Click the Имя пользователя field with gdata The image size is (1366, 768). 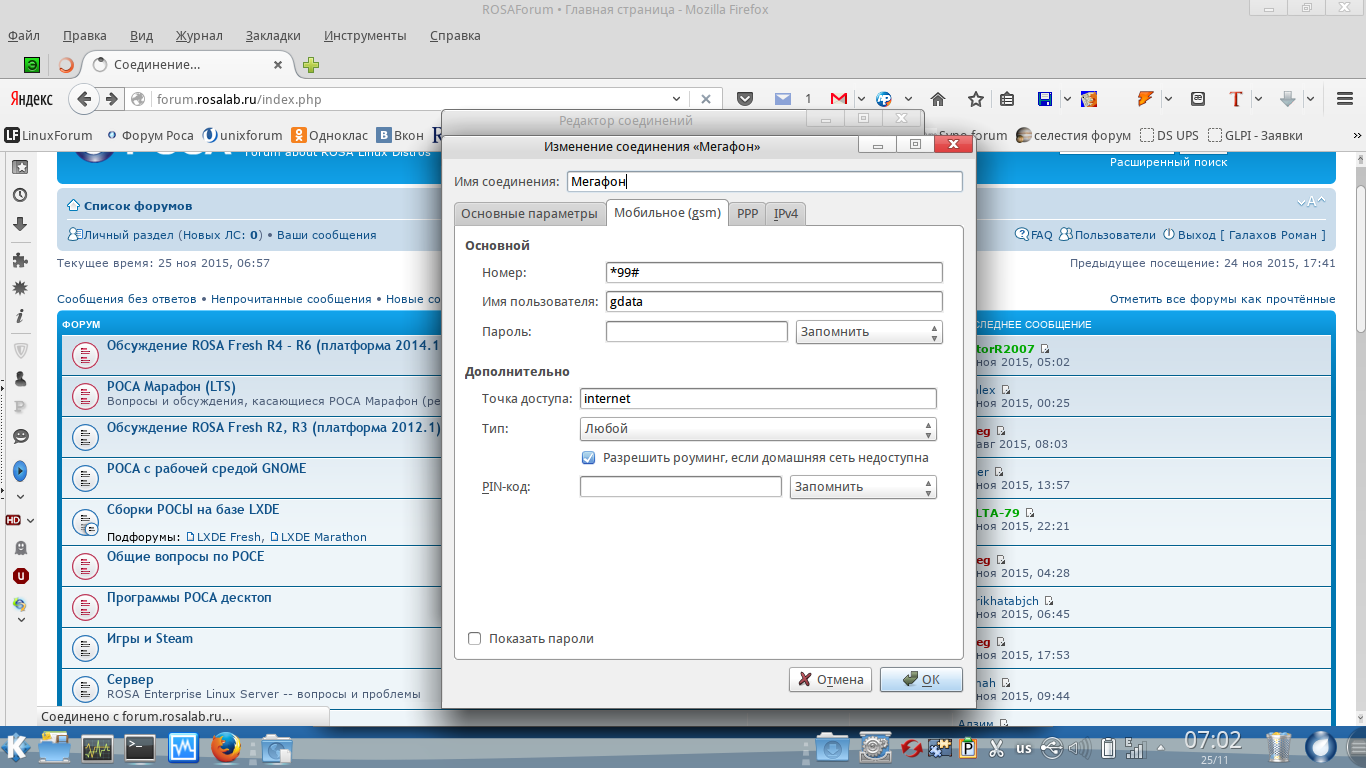click(774, 301)
